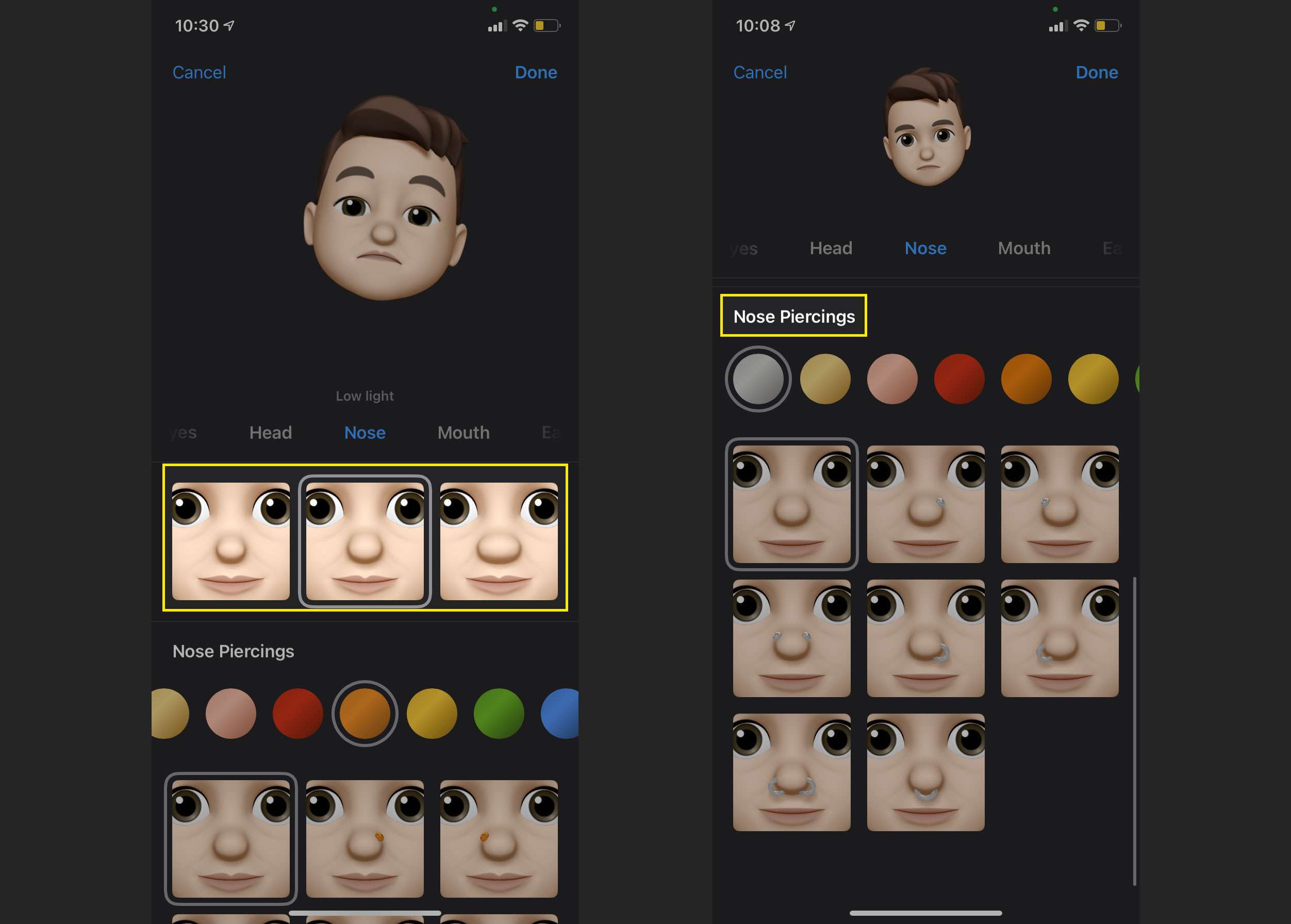
Task: Select double nostril rings in right screen
Action: click(791, 772)
